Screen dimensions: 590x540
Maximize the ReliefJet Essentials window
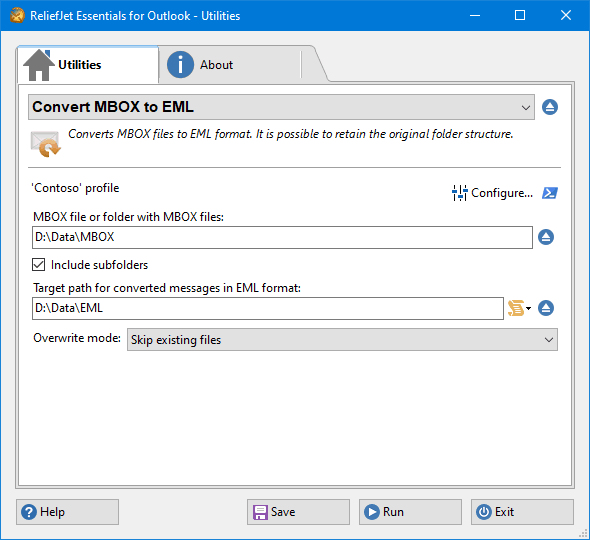pyautogui.click(x=520, y=15)
